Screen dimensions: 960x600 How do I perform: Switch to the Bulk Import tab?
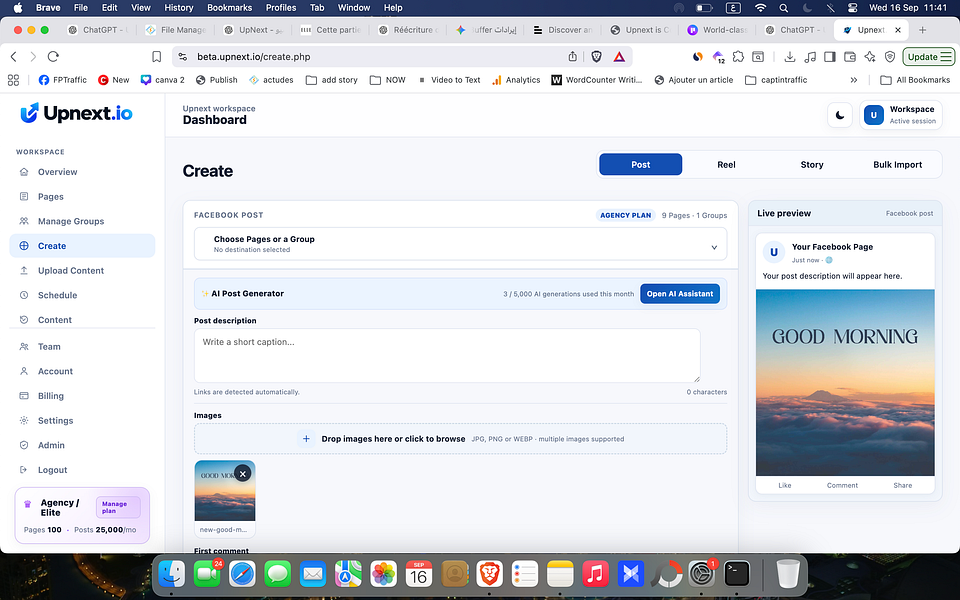(x=898, y=165)
